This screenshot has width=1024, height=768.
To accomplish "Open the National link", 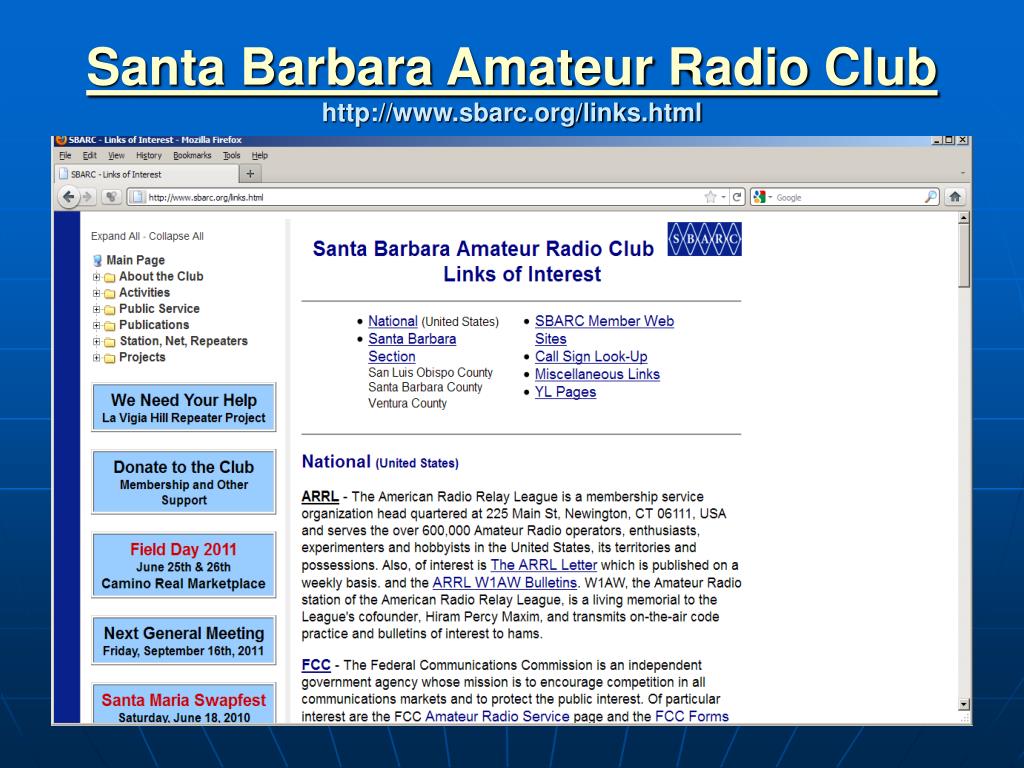I will (x=392, y=321).
